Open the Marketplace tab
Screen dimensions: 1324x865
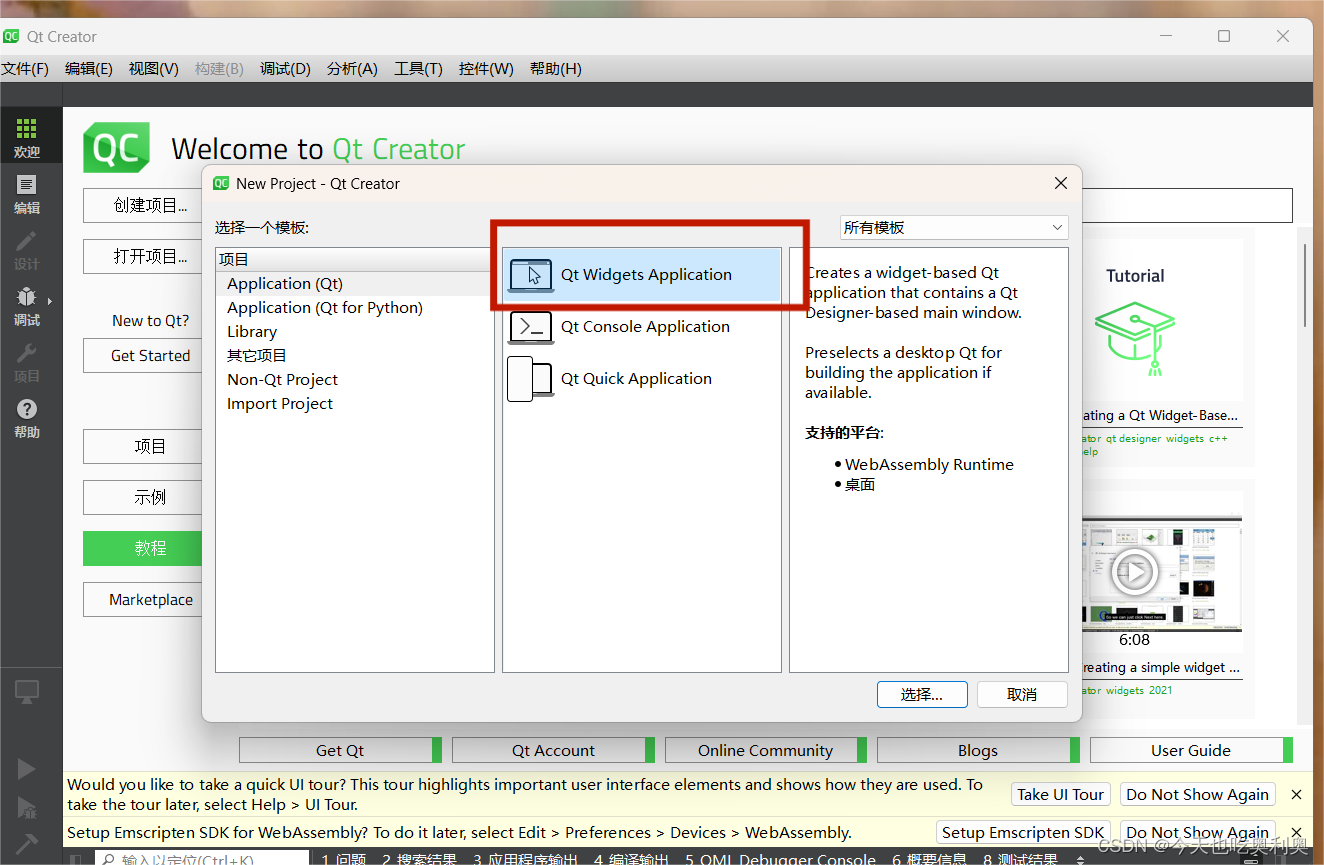click(x=143, y=599)
